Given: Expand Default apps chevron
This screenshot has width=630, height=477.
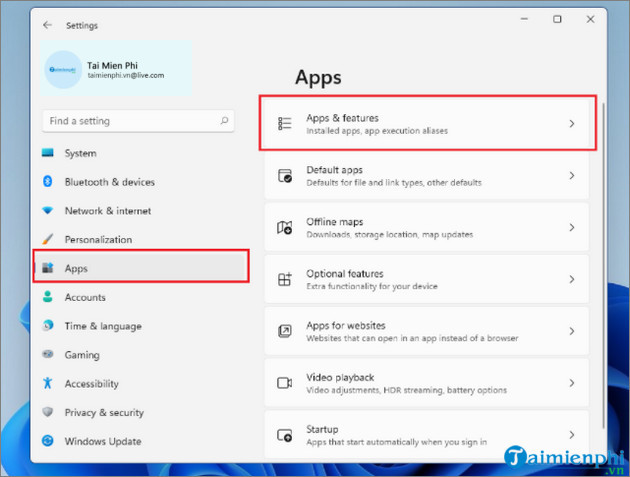Looking at the screenshot, I should pos(572,176).
